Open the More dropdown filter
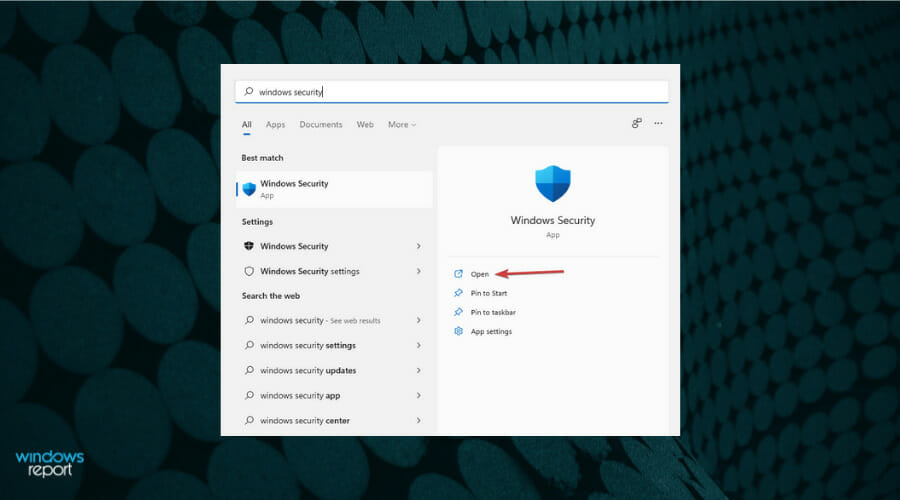 pos(402,125)
